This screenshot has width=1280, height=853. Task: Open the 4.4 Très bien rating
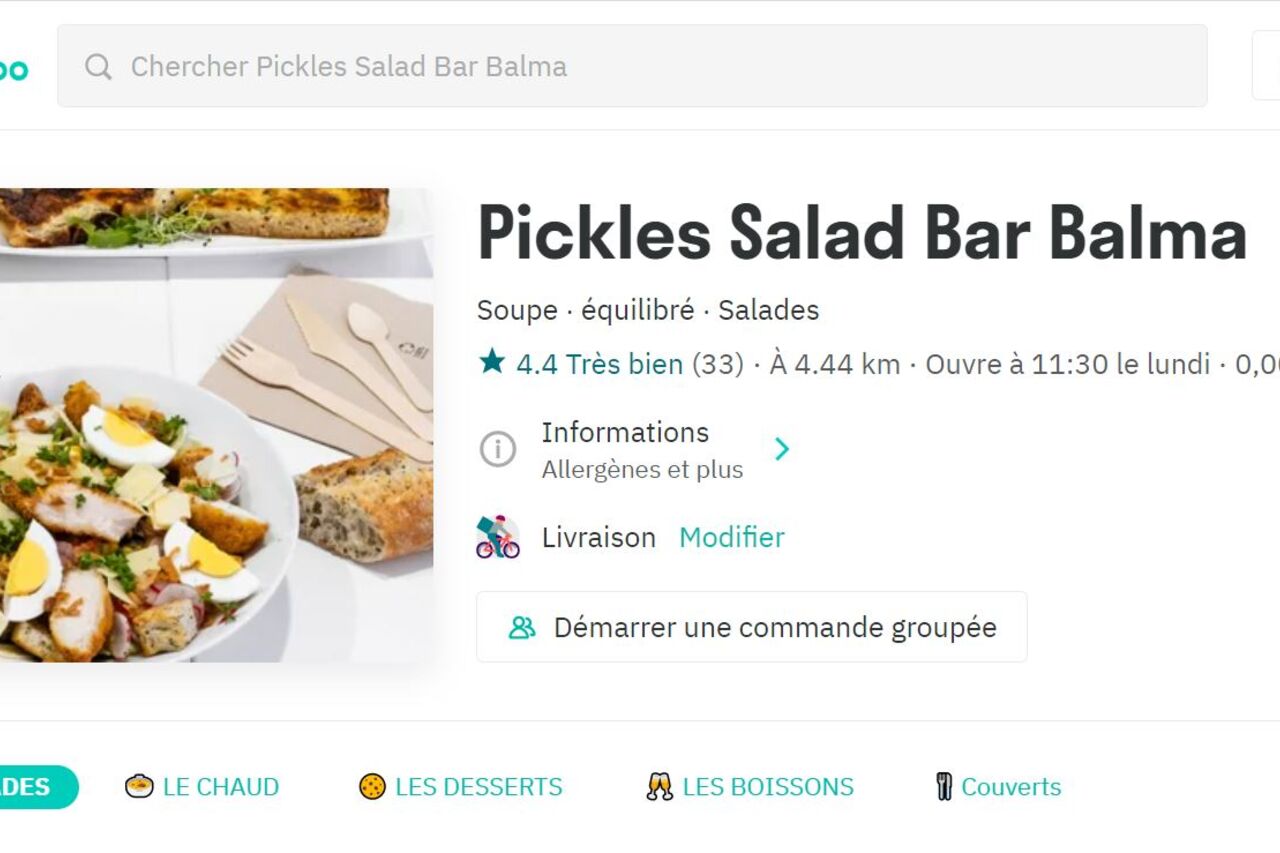click(599, 364)
